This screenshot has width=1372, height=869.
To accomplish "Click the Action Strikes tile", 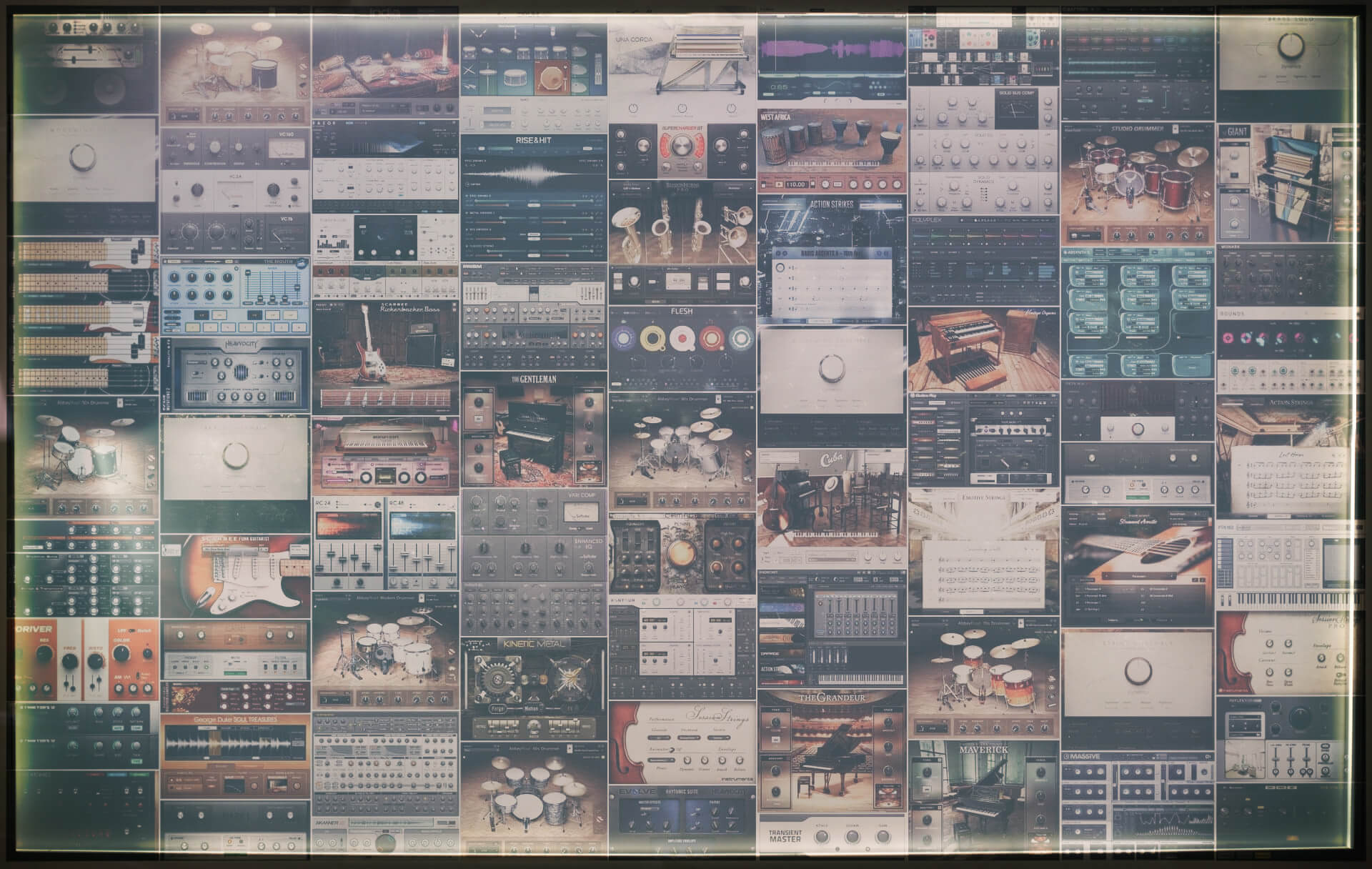I will (832, 260).
